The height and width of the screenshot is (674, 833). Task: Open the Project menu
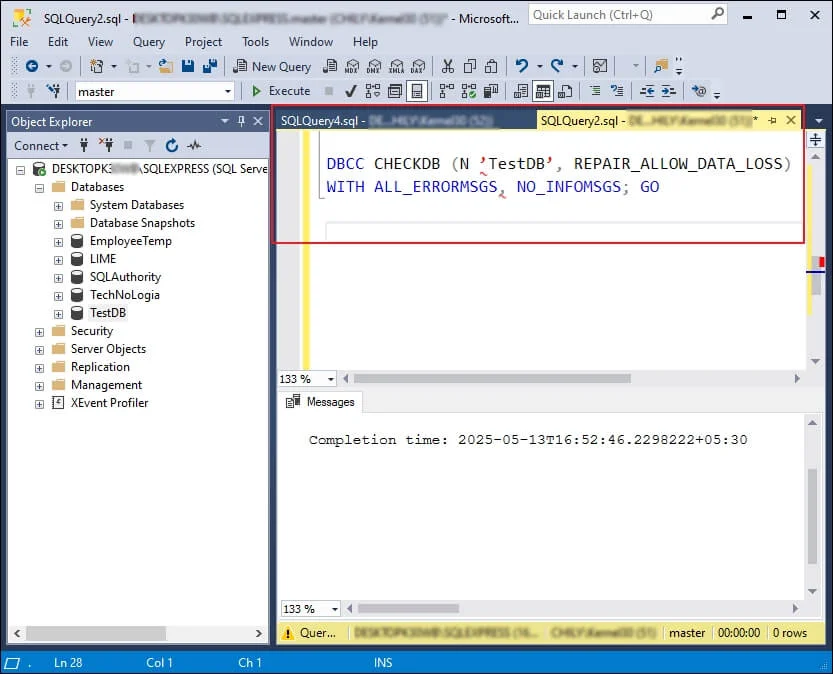tap(203, 41)
